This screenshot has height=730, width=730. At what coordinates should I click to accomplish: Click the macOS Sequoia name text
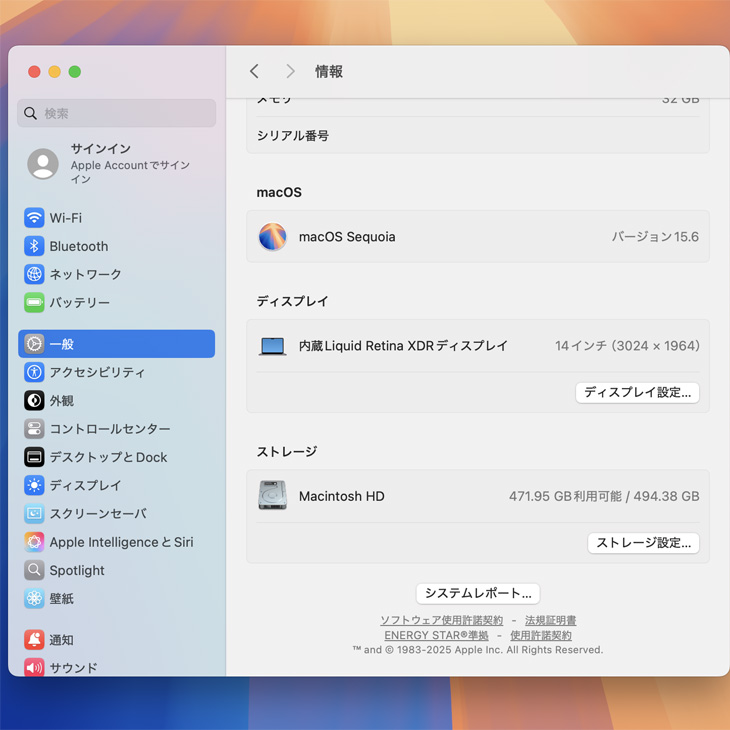coord(347,237)
